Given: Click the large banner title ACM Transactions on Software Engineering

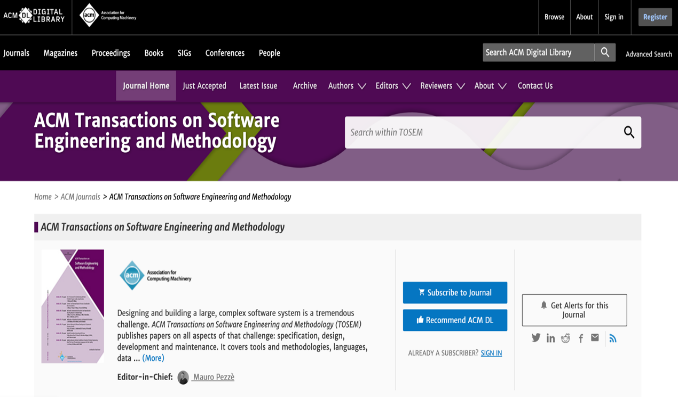Looking at the screenshot, I should pyautogui.click(x=157, y=131).
